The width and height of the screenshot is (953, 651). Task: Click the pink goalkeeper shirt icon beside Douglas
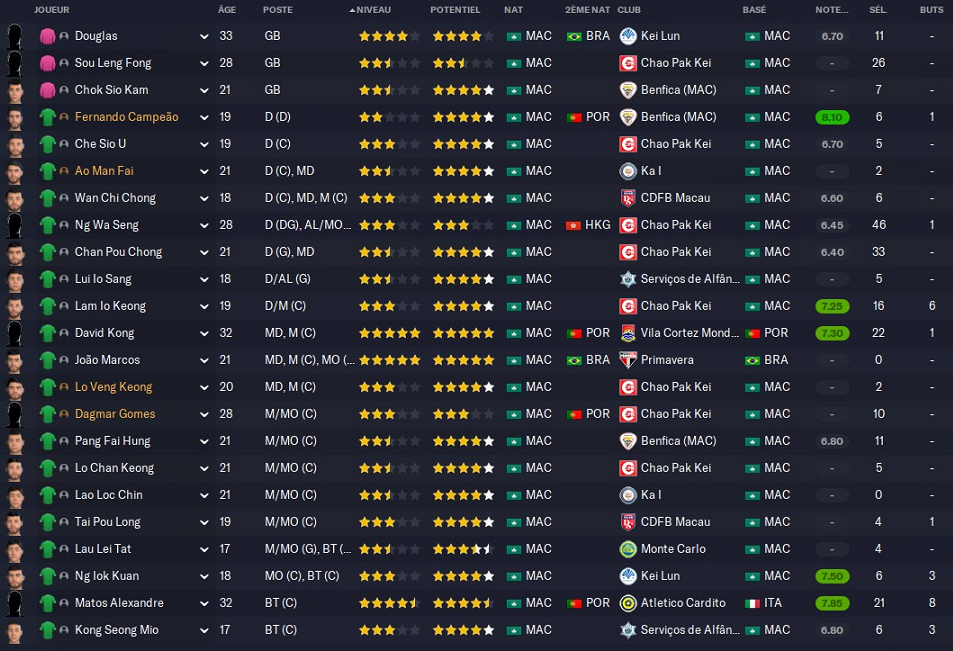(46, 36)
